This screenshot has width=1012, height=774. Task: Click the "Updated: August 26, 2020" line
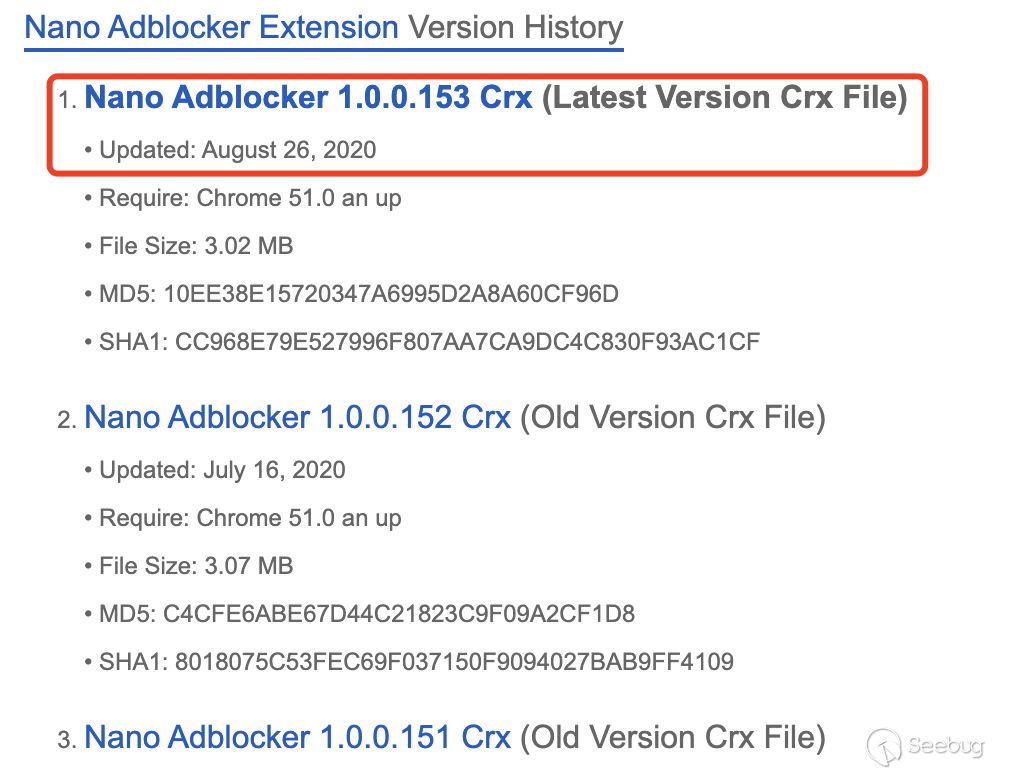pos(238,150)
